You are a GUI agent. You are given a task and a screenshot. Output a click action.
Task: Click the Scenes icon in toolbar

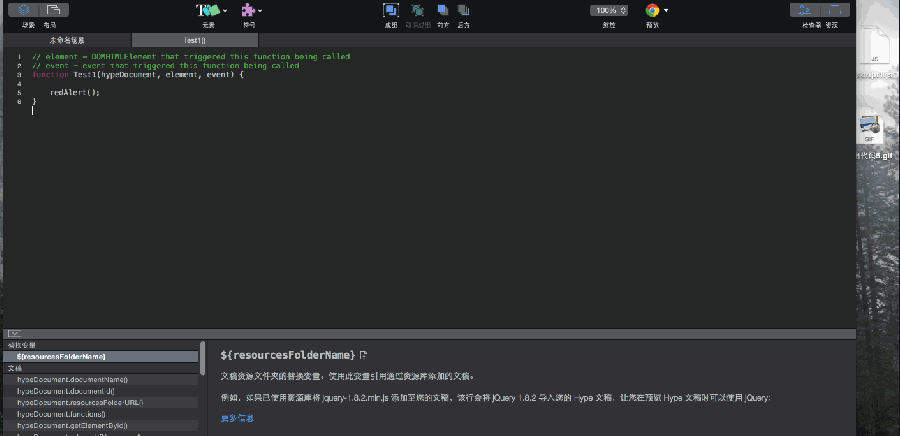pos(23,10)
